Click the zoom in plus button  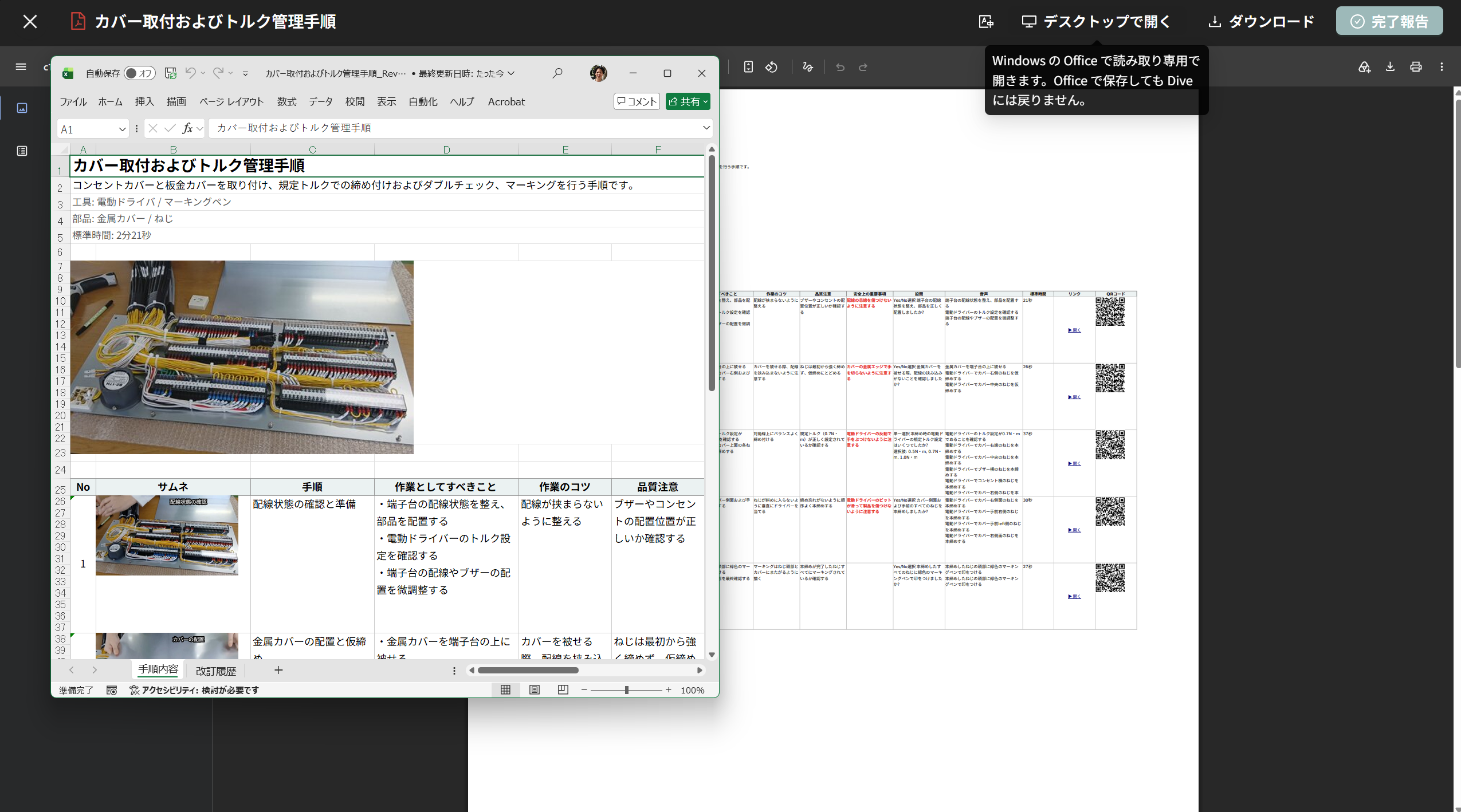coord(668,691)
